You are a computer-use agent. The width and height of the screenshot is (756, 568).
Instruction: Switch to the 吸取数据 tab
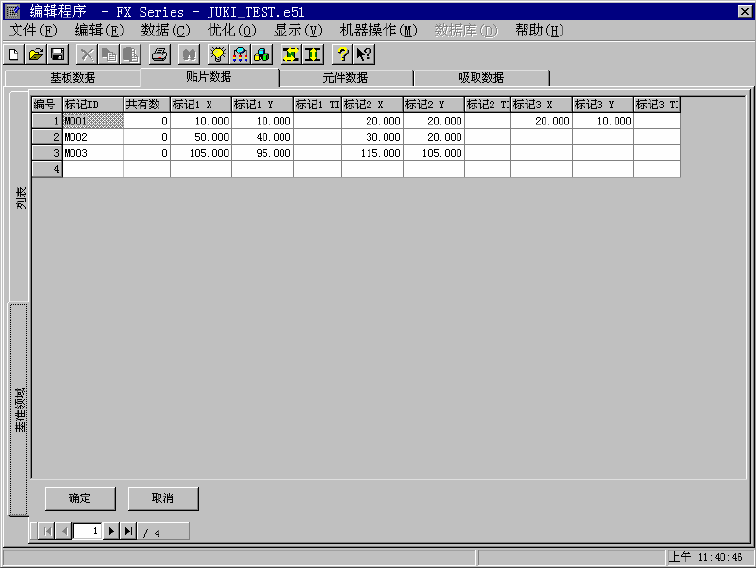tap(481, 78)
